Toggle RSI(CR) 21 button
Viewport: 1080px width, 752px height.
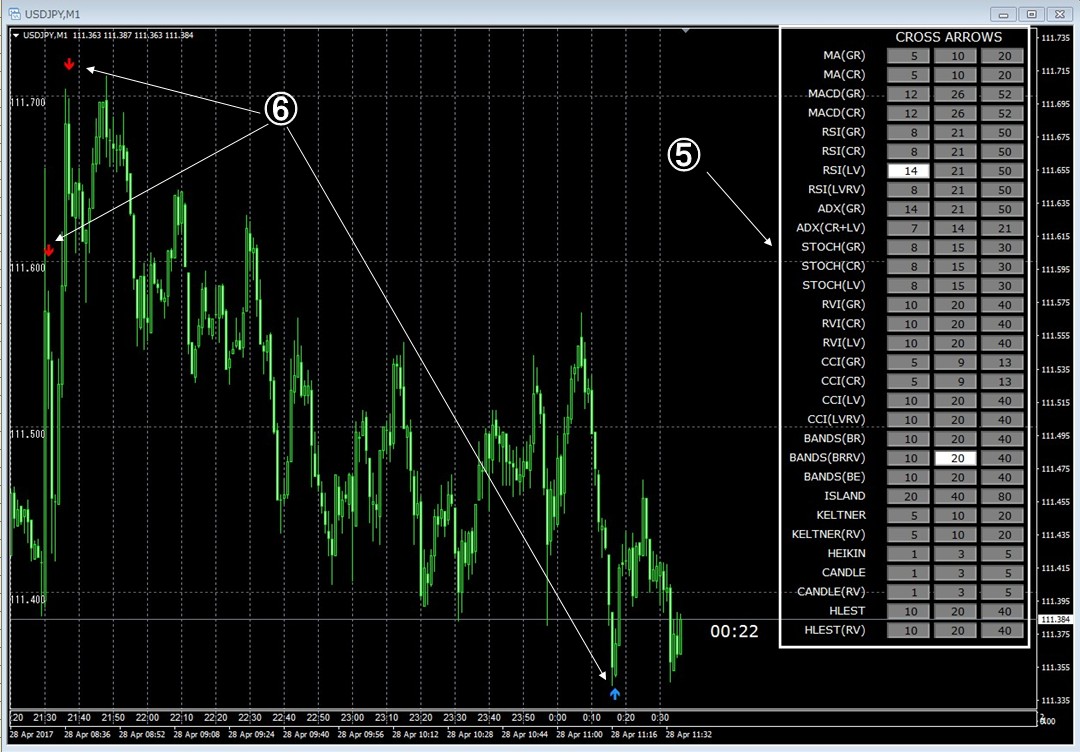click(x=955, y=152)
